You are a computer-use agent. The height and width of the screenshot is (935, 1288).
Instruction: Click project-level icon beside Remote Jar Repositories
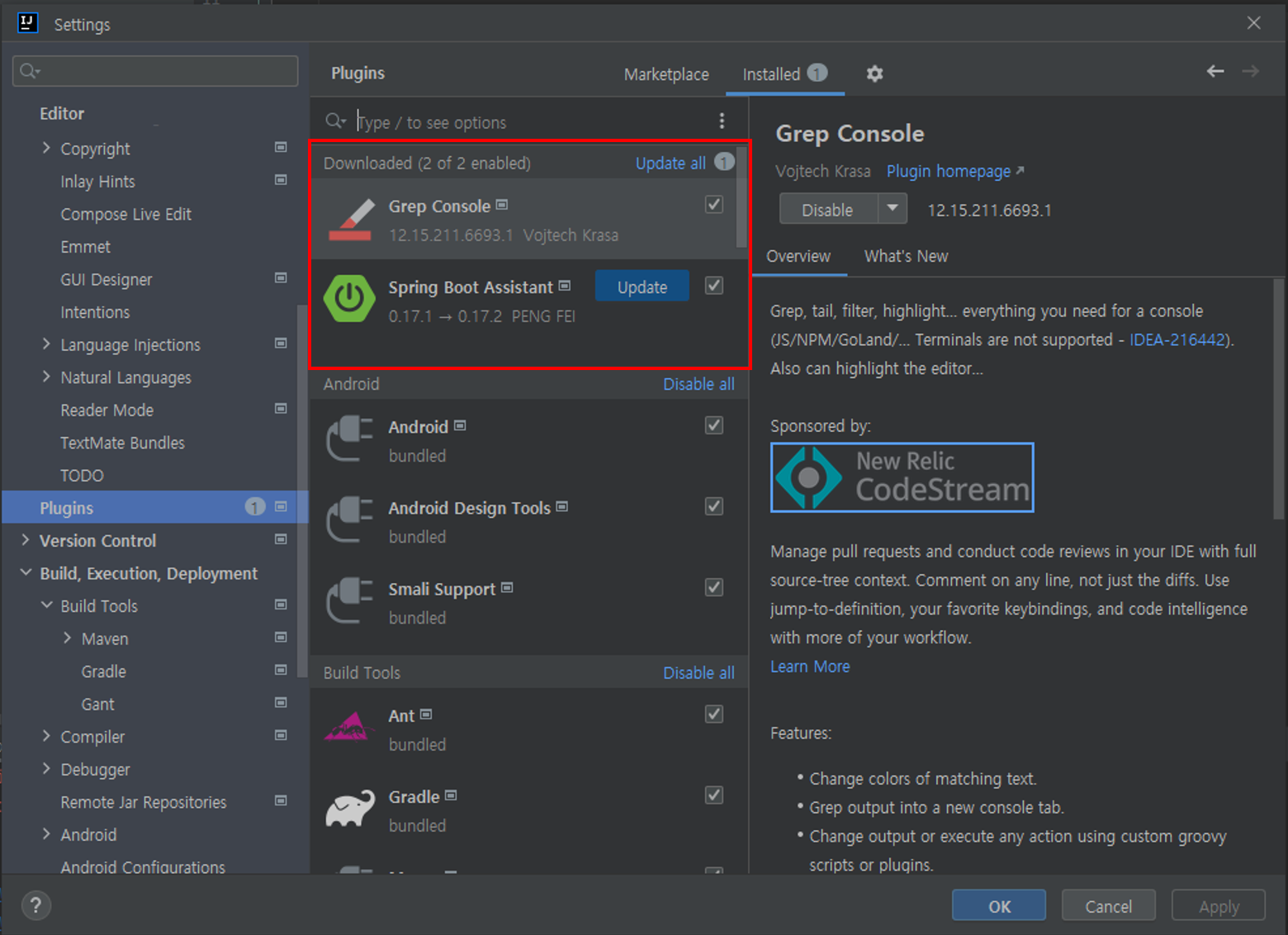tap(281, 800)
